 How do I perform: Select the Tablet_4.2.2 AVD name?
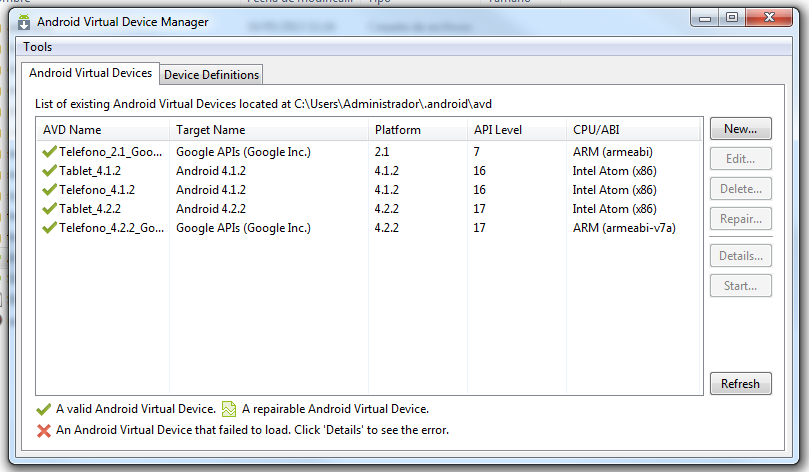(90, 209)
